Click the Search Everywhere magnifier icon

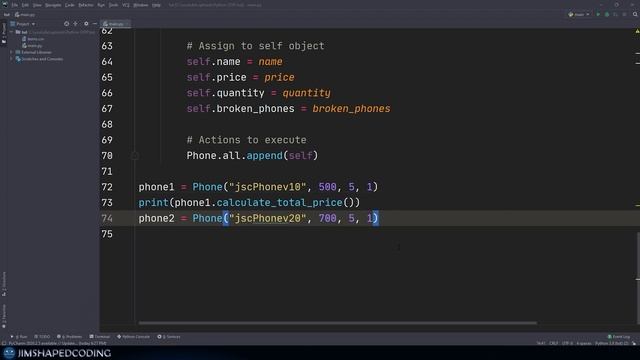point(635,14)
